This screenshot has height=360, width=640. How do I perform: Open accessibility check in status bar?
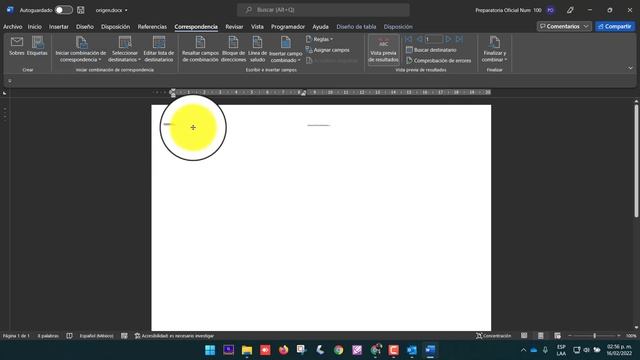174,336
